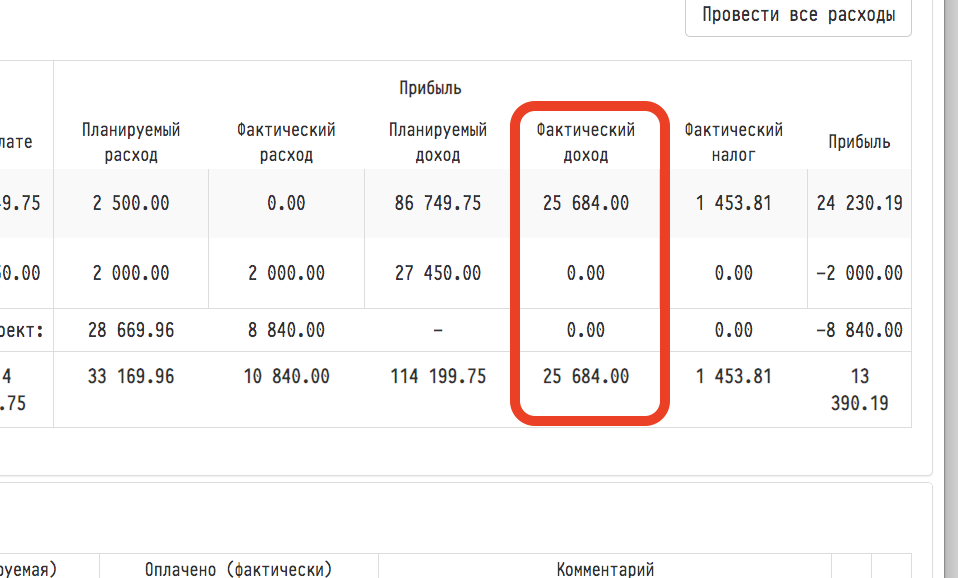Click the 'Фактический расход' column header
958x578 pixels.
coord(286,142)
